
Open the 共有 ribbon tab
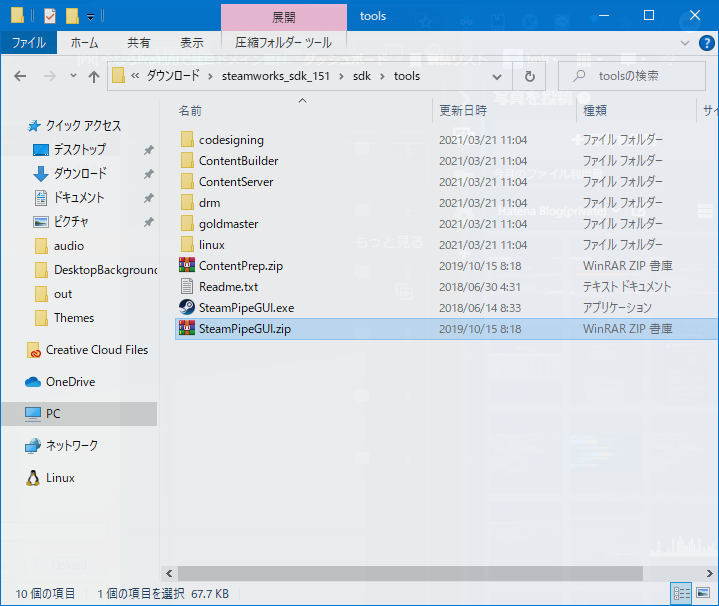(x=139, y=43)
